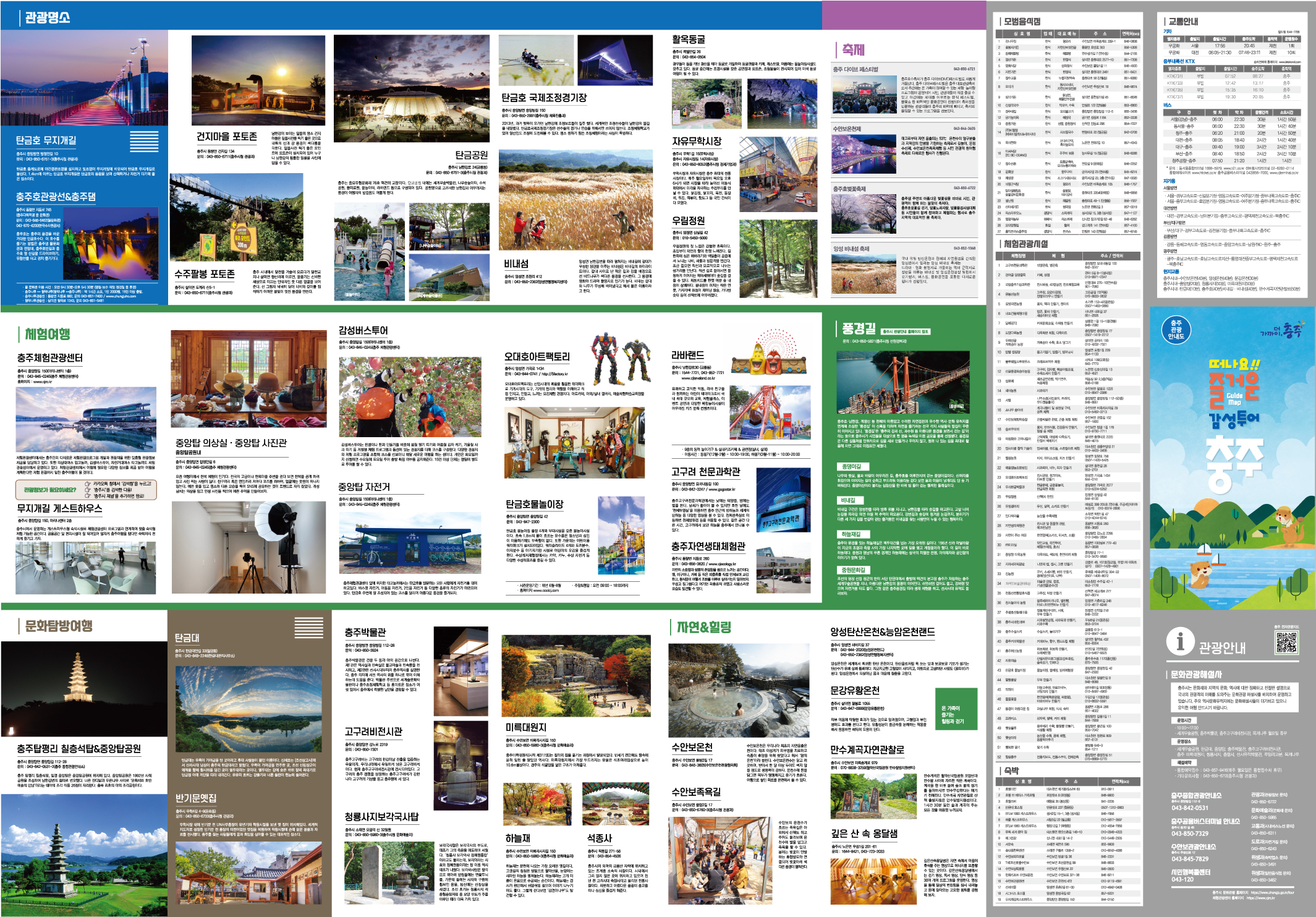Screen dimensions: 1316x917
Task: Click the 모범음식점 table heading
Action: click(1022, 22)
